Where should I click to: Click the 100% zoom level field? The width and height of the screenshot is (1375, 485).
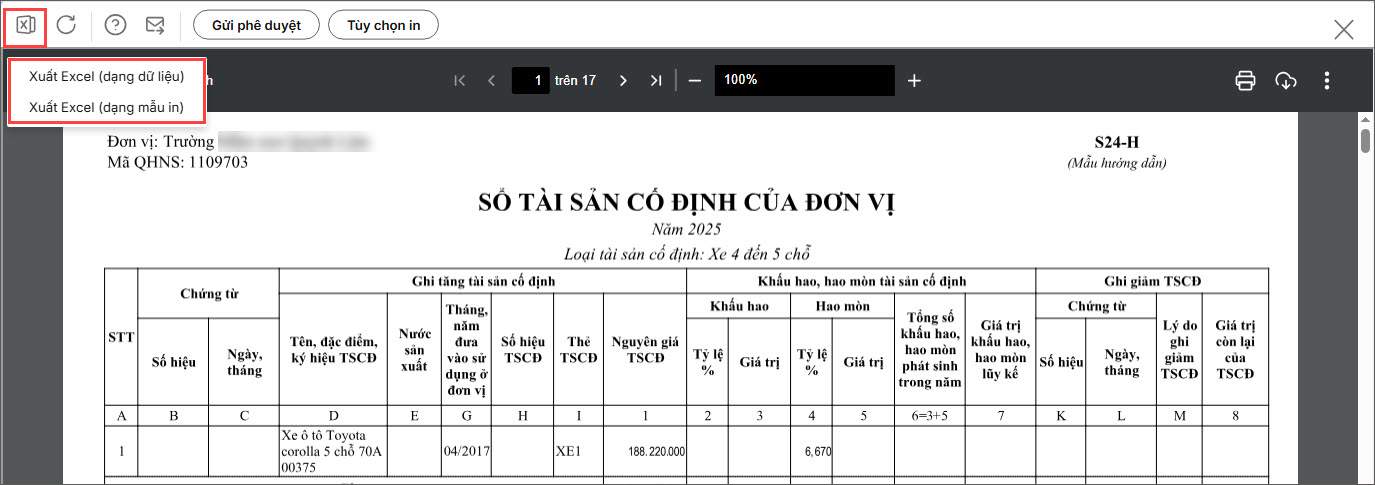point(804,81)
